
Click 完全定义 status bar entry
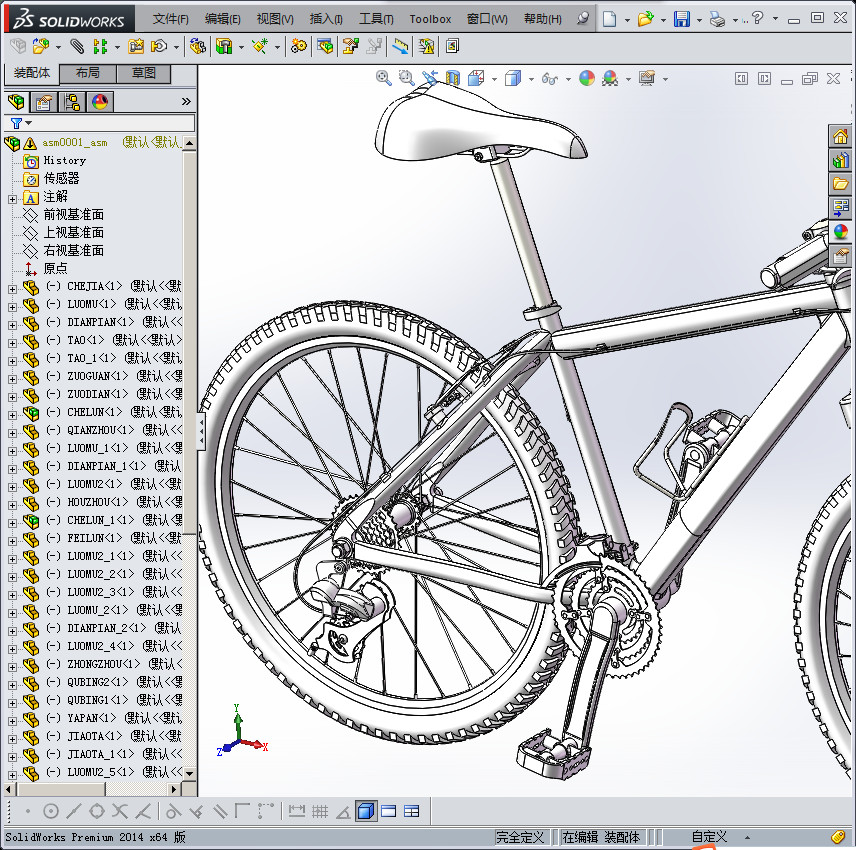coord(520,836)
